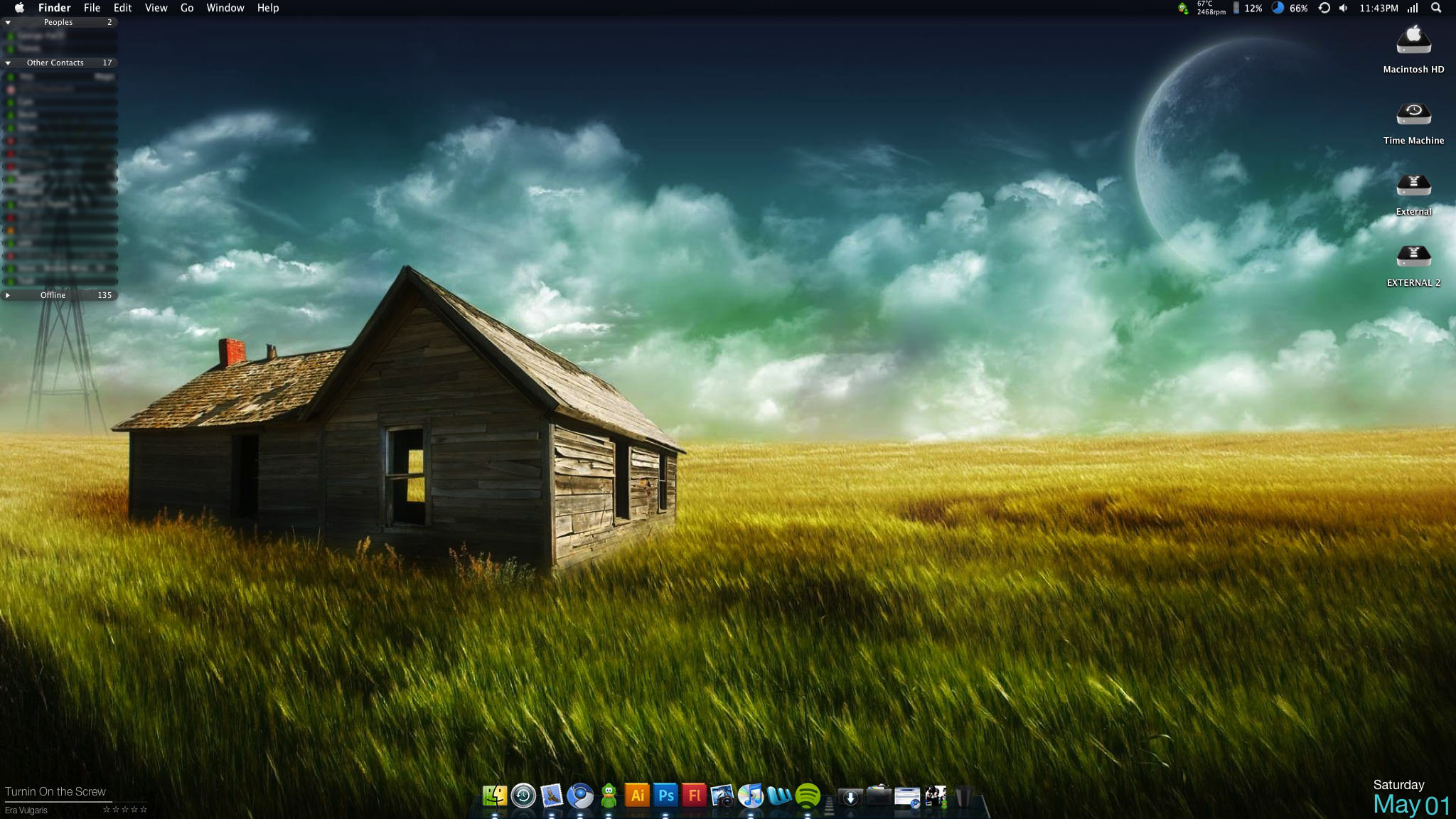
Task: Click the Spotlight search magnifier
Action: [x=1436, y=8]
